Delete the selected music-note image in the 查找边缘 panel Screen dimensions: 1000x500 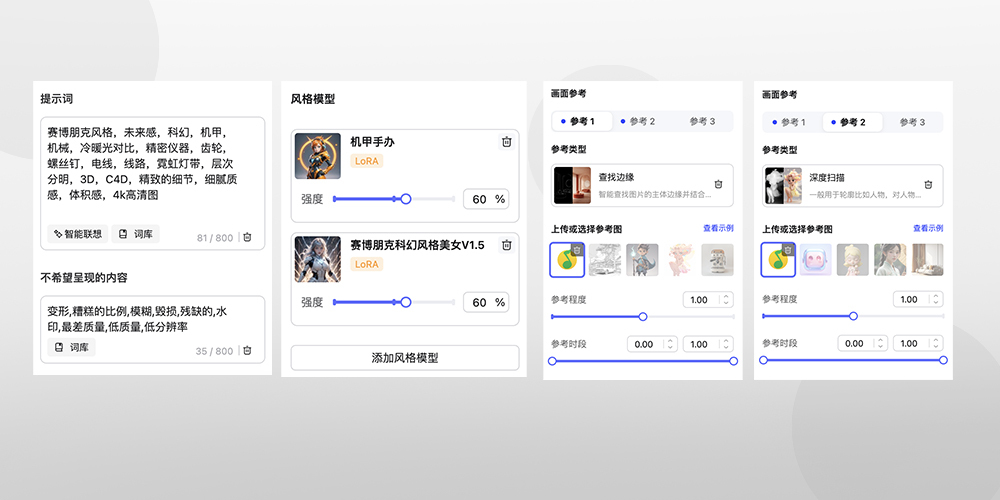577,250
